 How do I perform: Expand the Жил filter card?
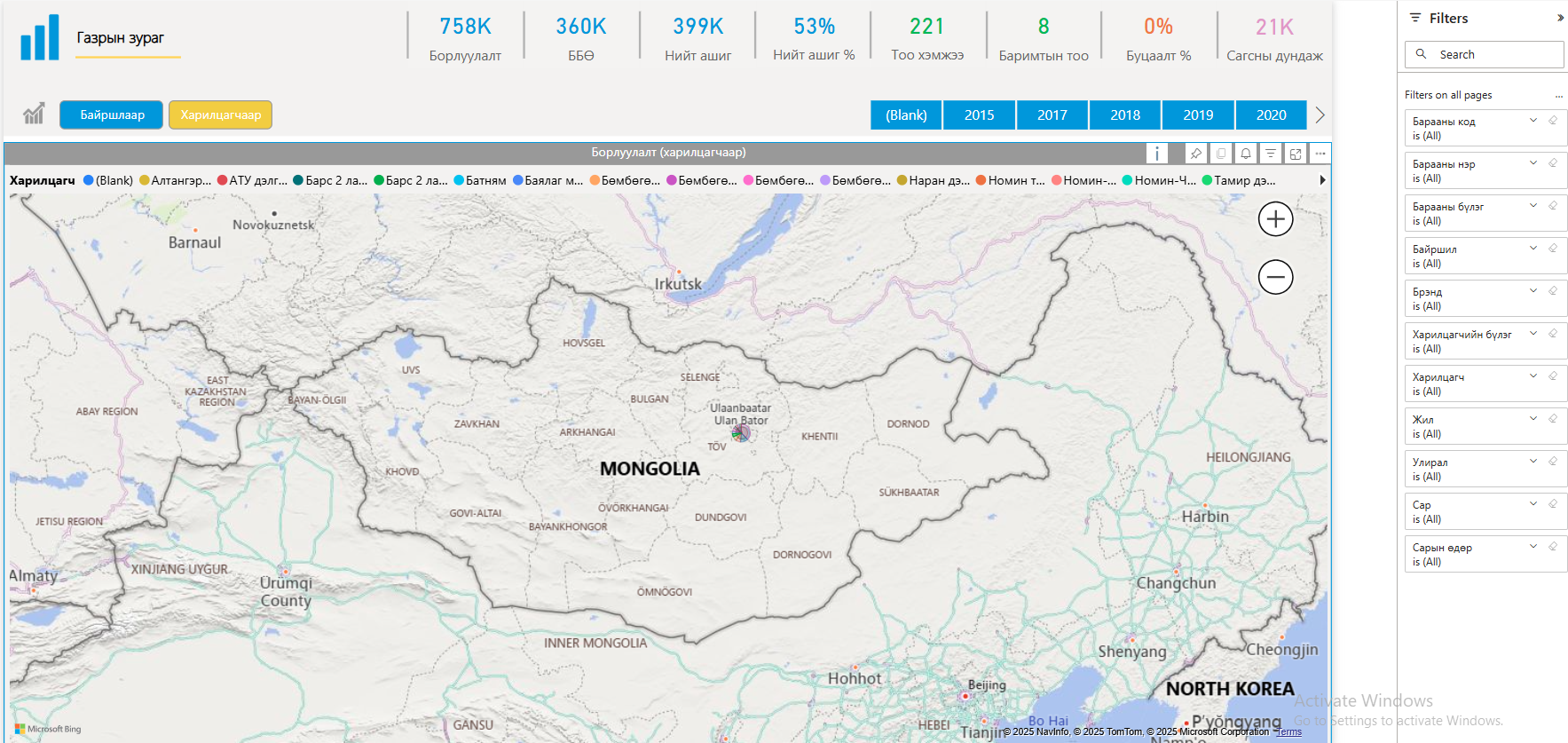coord(1533,419)
